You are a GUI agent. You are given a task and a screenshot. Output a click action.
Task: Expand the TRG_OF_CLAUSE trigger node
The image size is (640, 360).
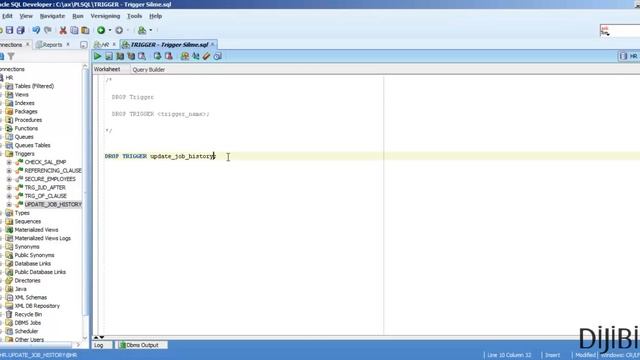[9, 196]
